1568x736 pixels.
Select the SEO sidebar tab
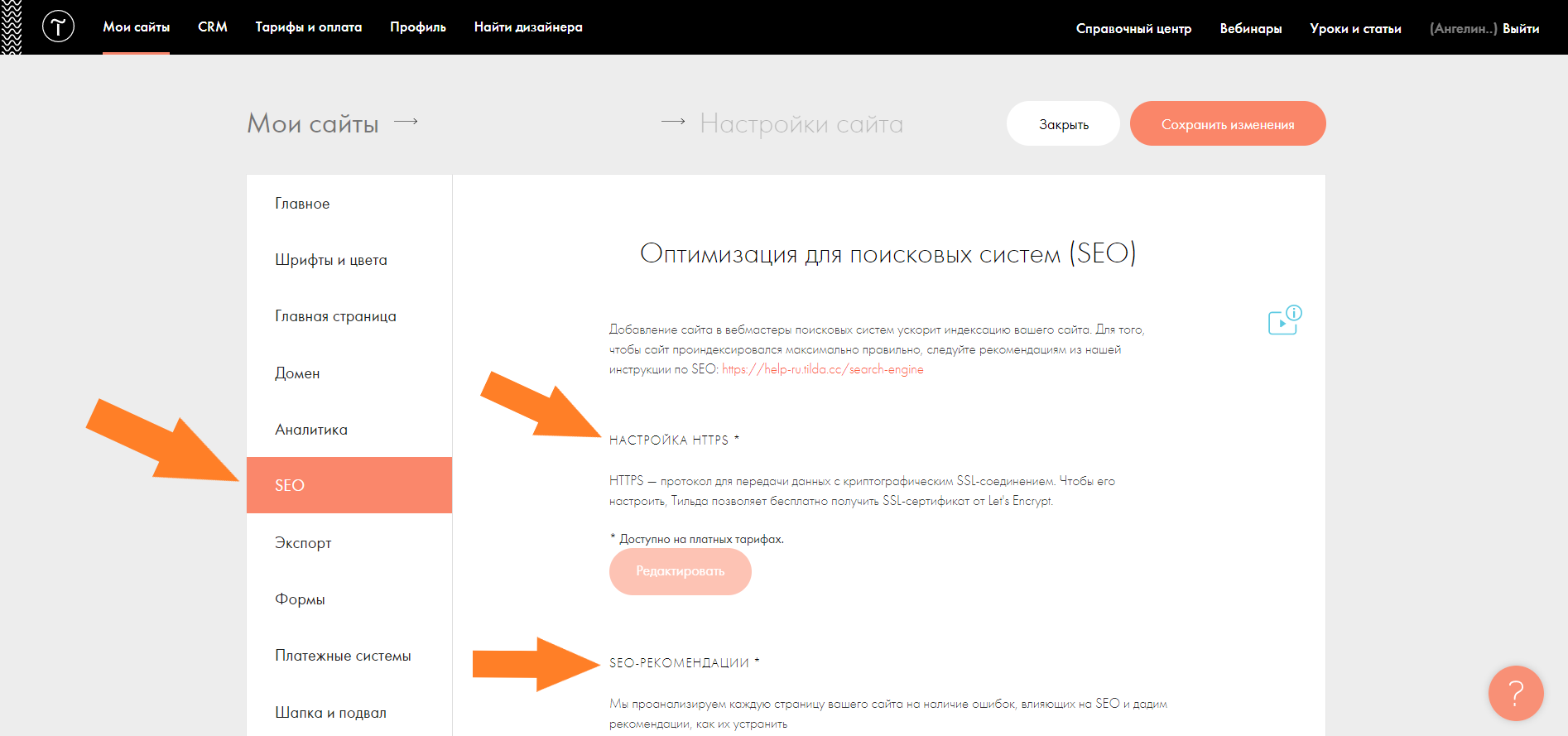349,485
